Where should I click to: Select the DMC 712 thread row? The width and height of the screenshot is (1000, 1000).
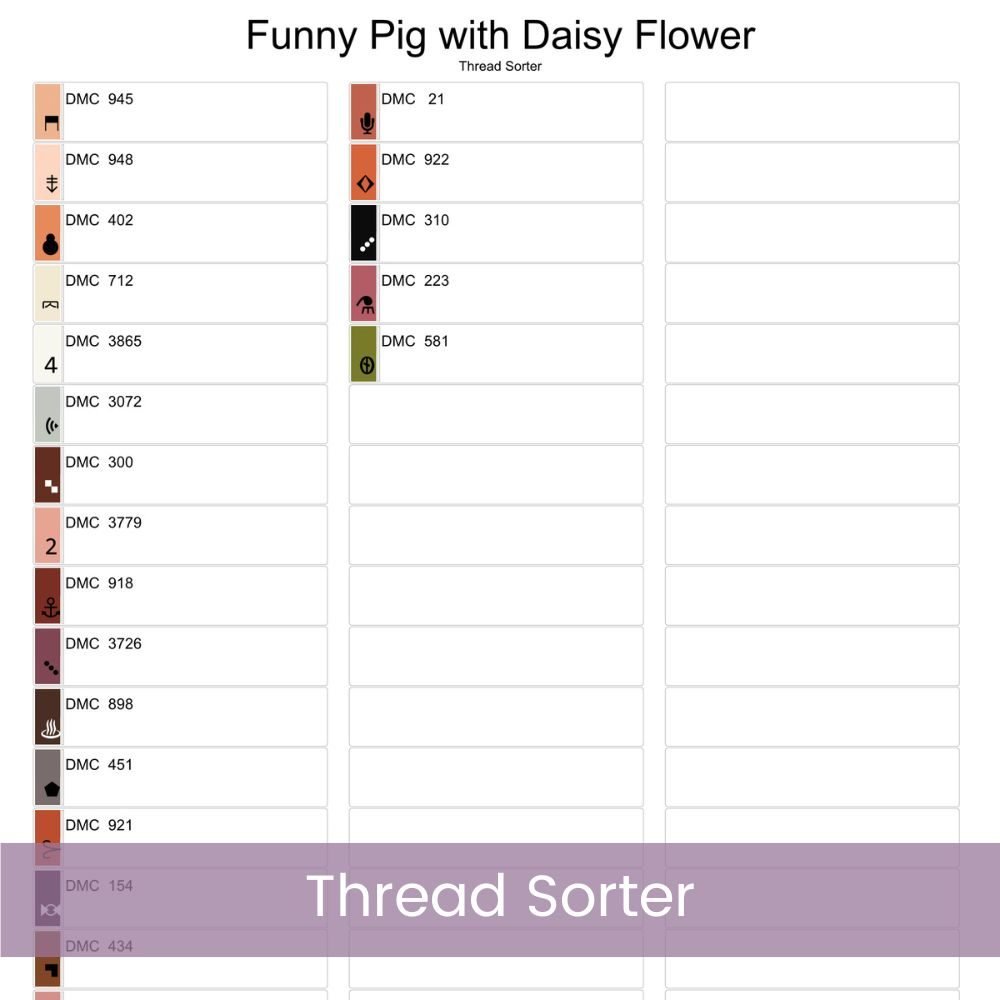pyautogui.click(x=180, y=293)
